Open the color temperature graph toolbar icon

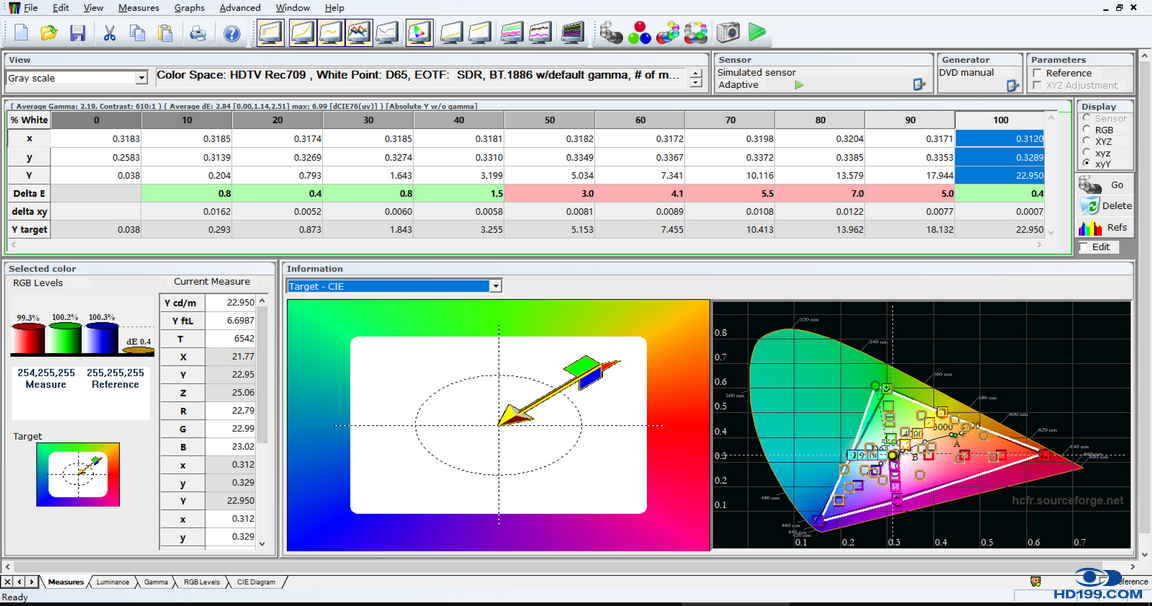387,32
